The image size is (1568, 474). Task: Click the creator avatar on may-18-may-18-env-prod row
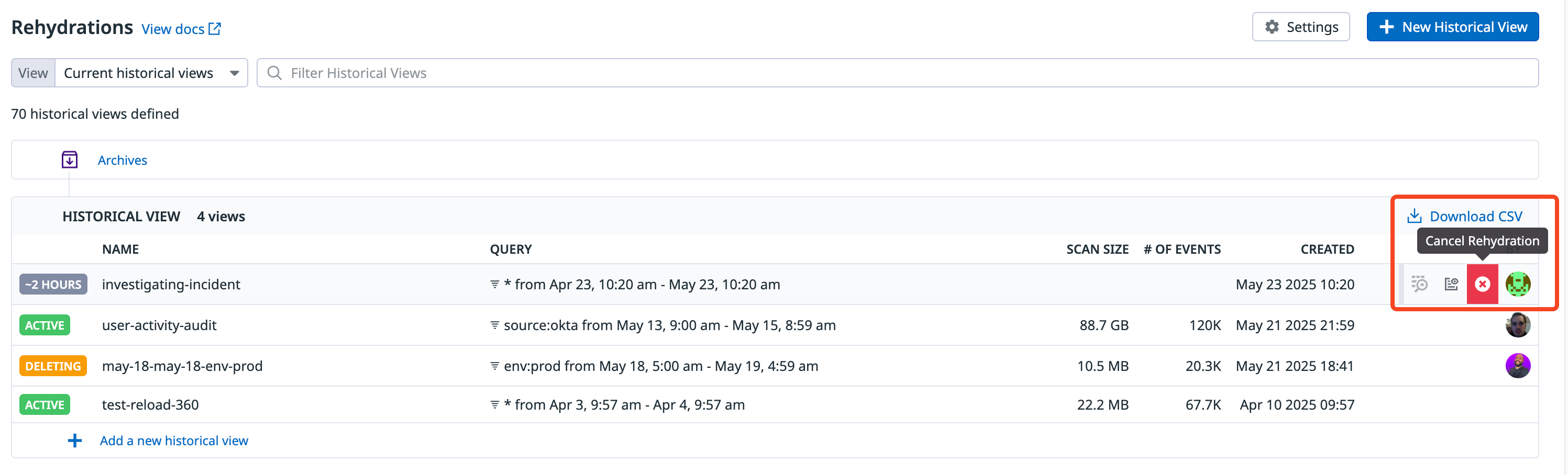coord(1518,366)
